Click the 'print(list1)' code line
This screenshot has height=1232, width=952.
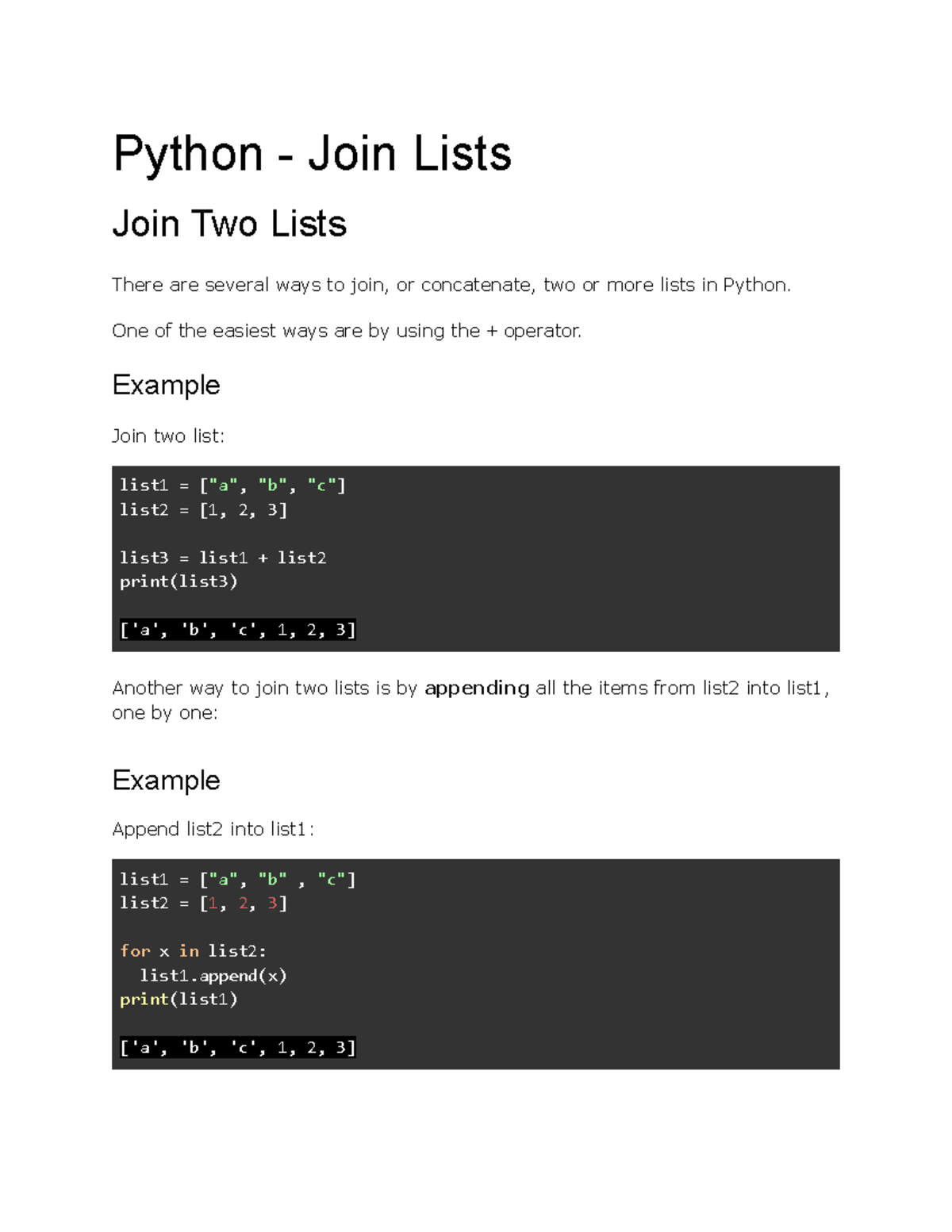pos(178,1000)
